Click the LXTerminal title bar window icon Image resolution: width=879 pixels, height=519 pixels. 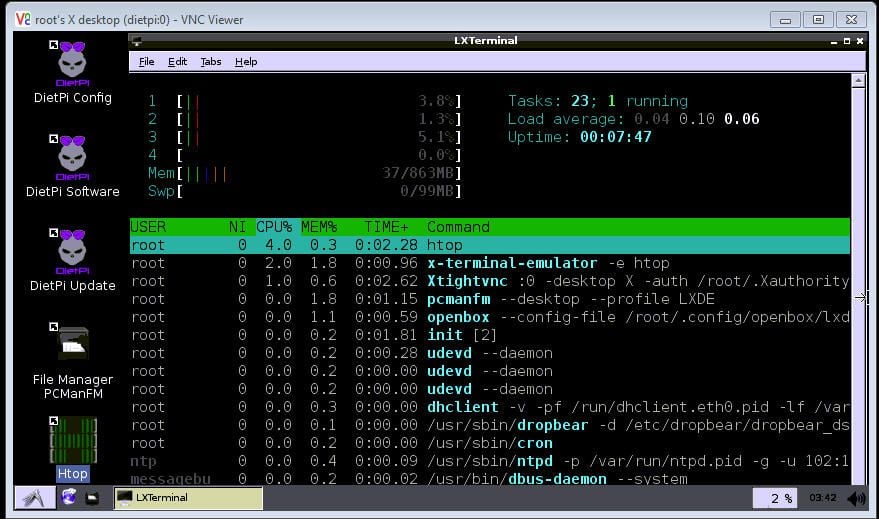(x=136, y=41)
